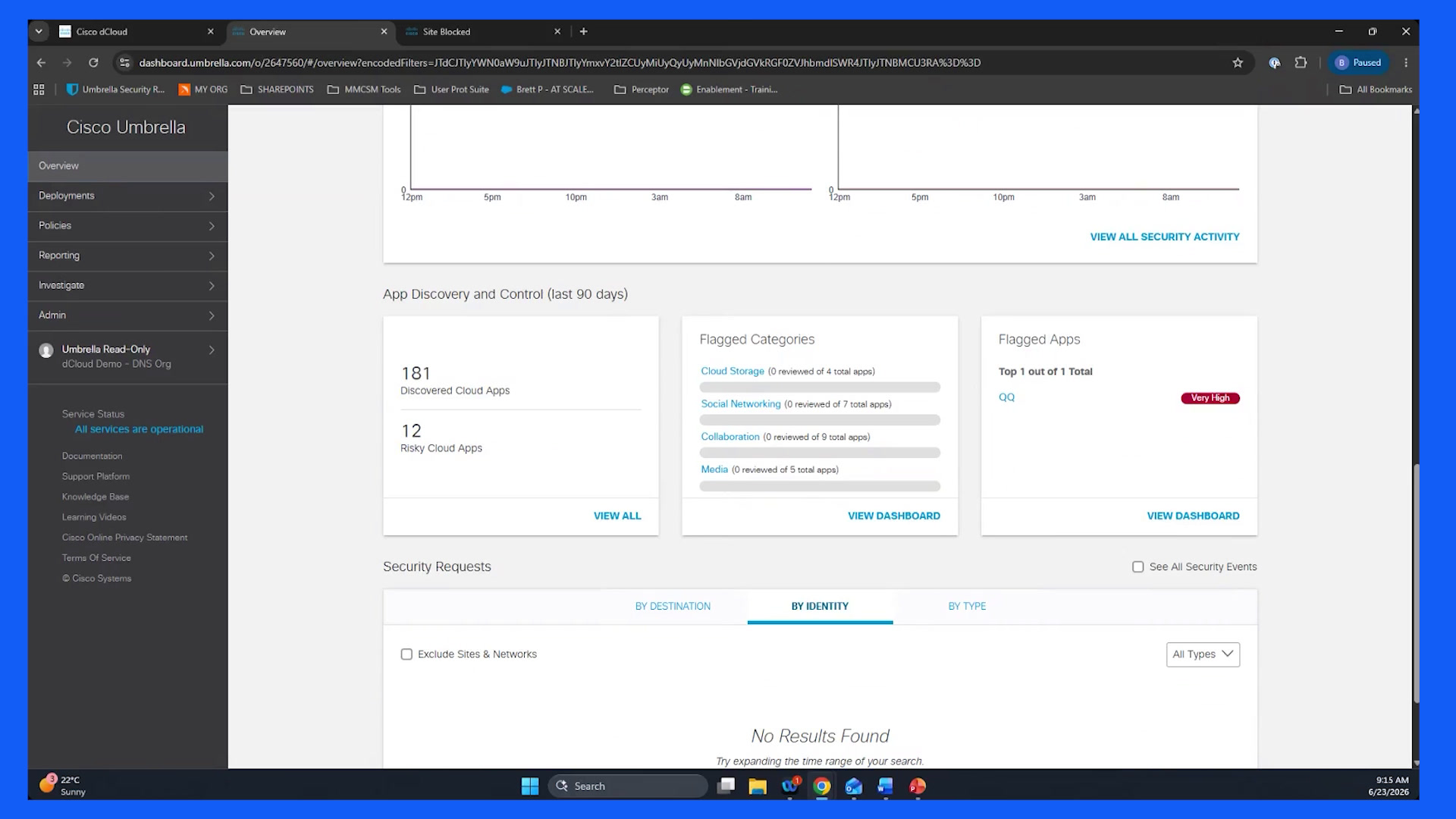Viewport: 1456px width, 819px height.
Task: Open the QQ flagged app link
Action: pyautogui.click(x=1006, y=397)
